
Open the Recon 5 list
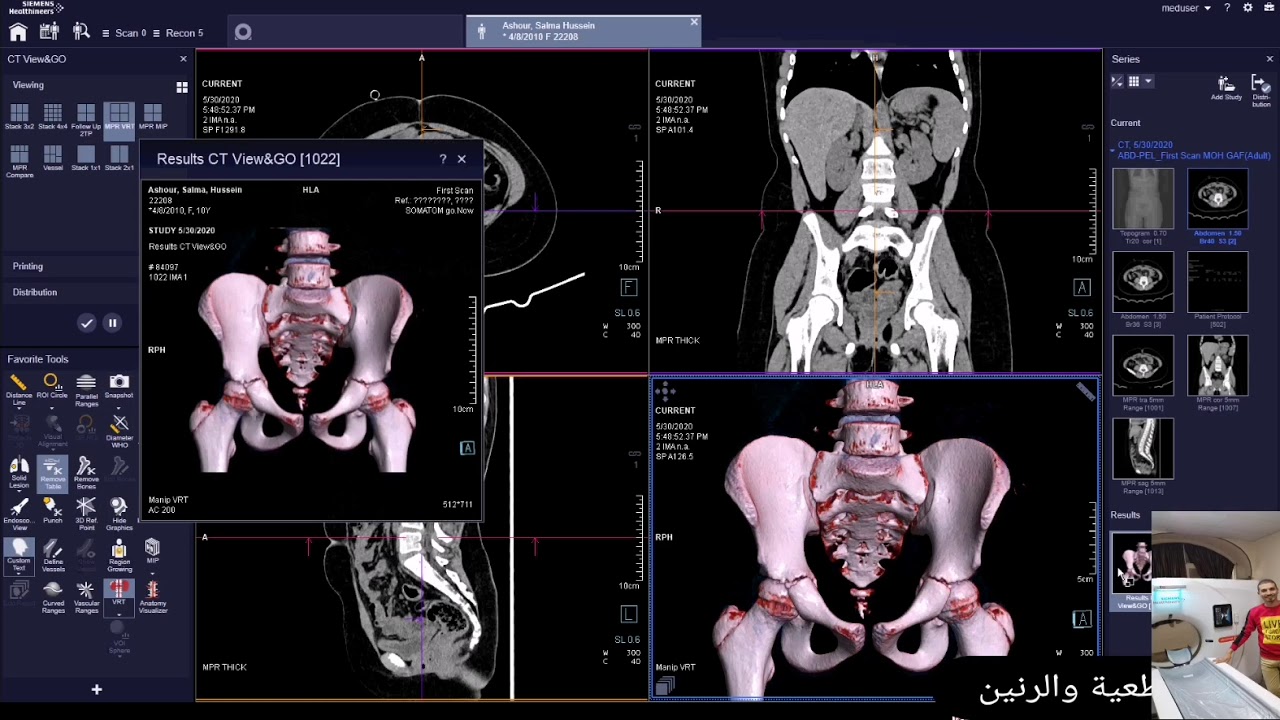pos(176,33)
